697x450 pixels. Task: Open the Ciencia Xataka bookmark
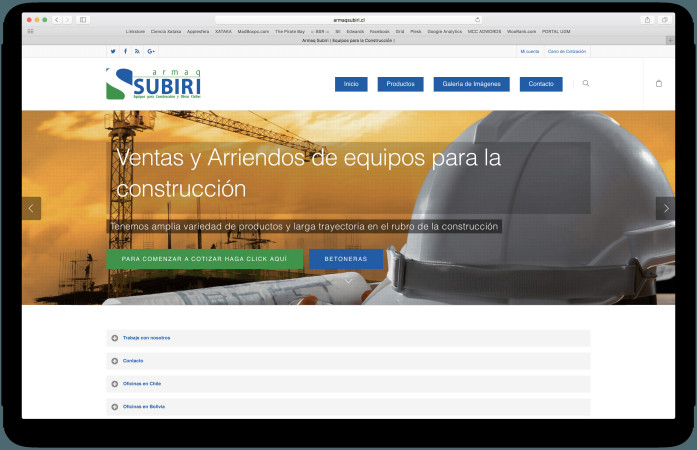[166, 32]
